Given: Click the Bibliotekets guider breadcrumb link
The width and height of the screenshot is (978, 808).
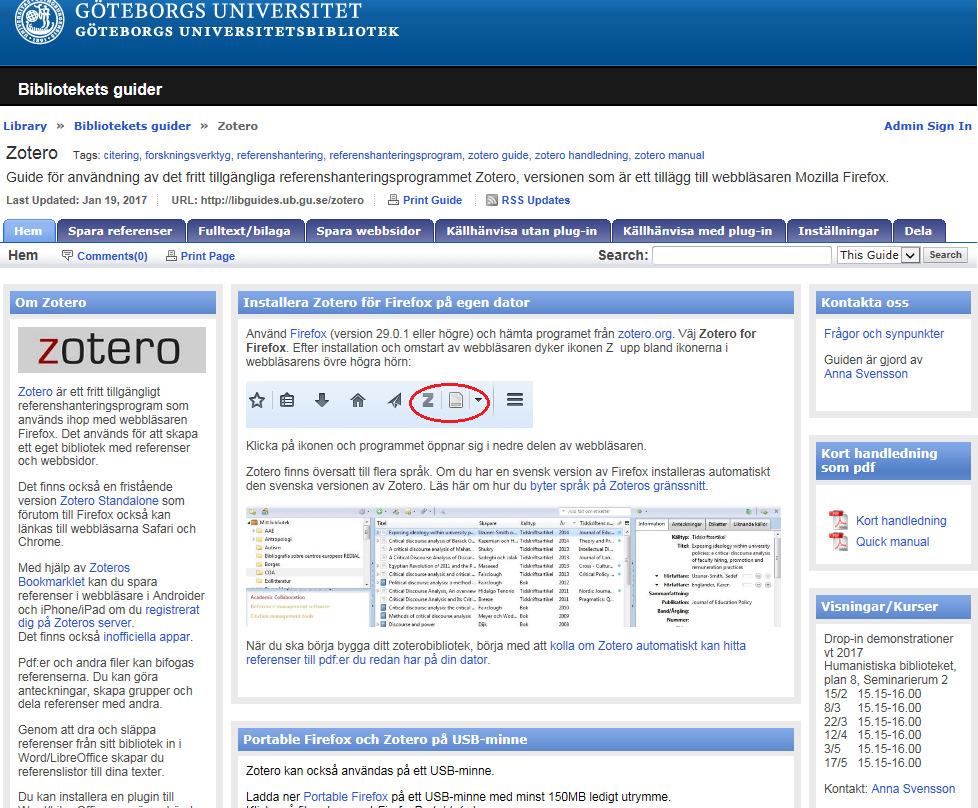Looking at the screenshot, I should (132, 126).
